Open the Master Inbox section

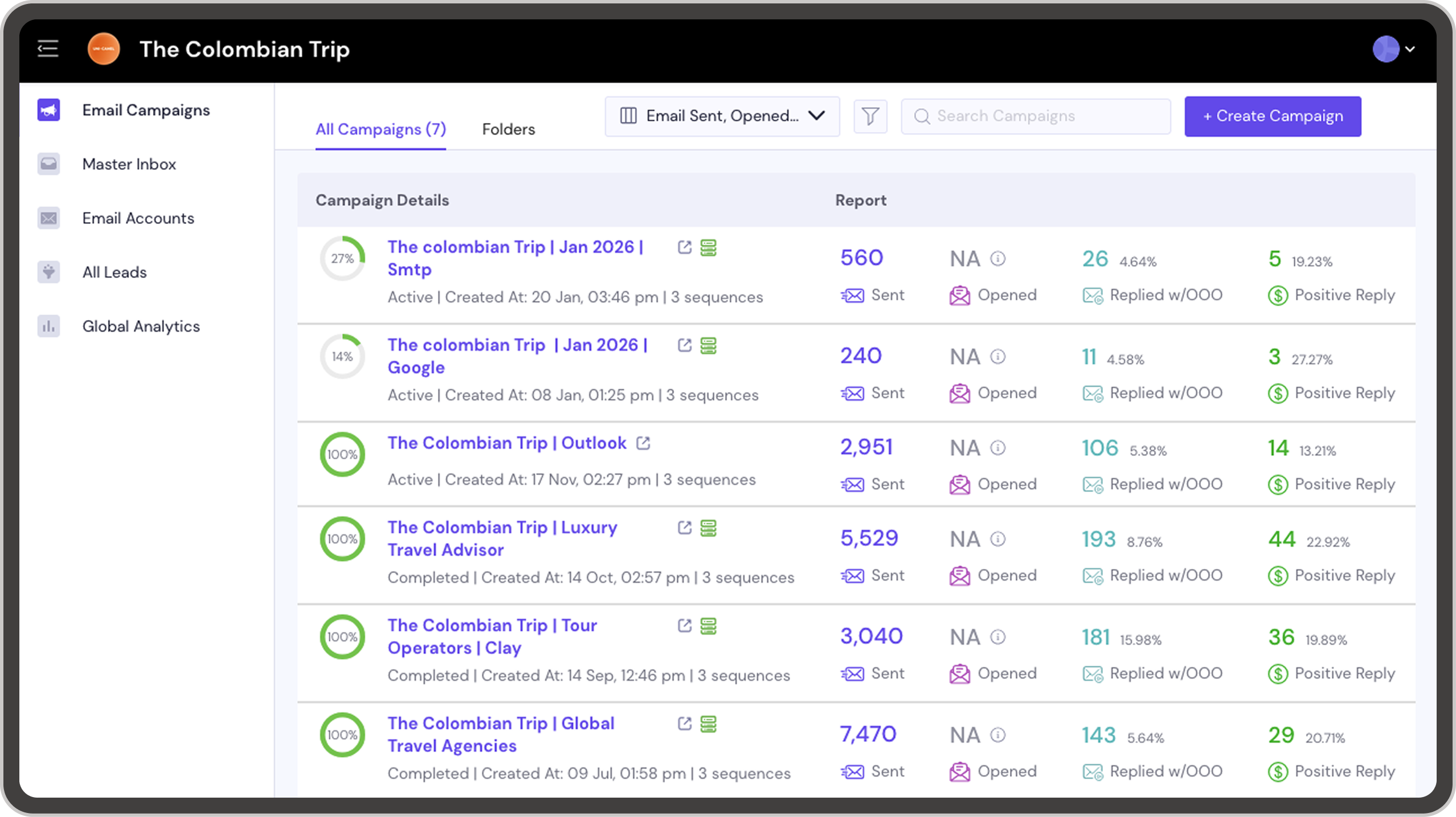click(x=129, y=164)
